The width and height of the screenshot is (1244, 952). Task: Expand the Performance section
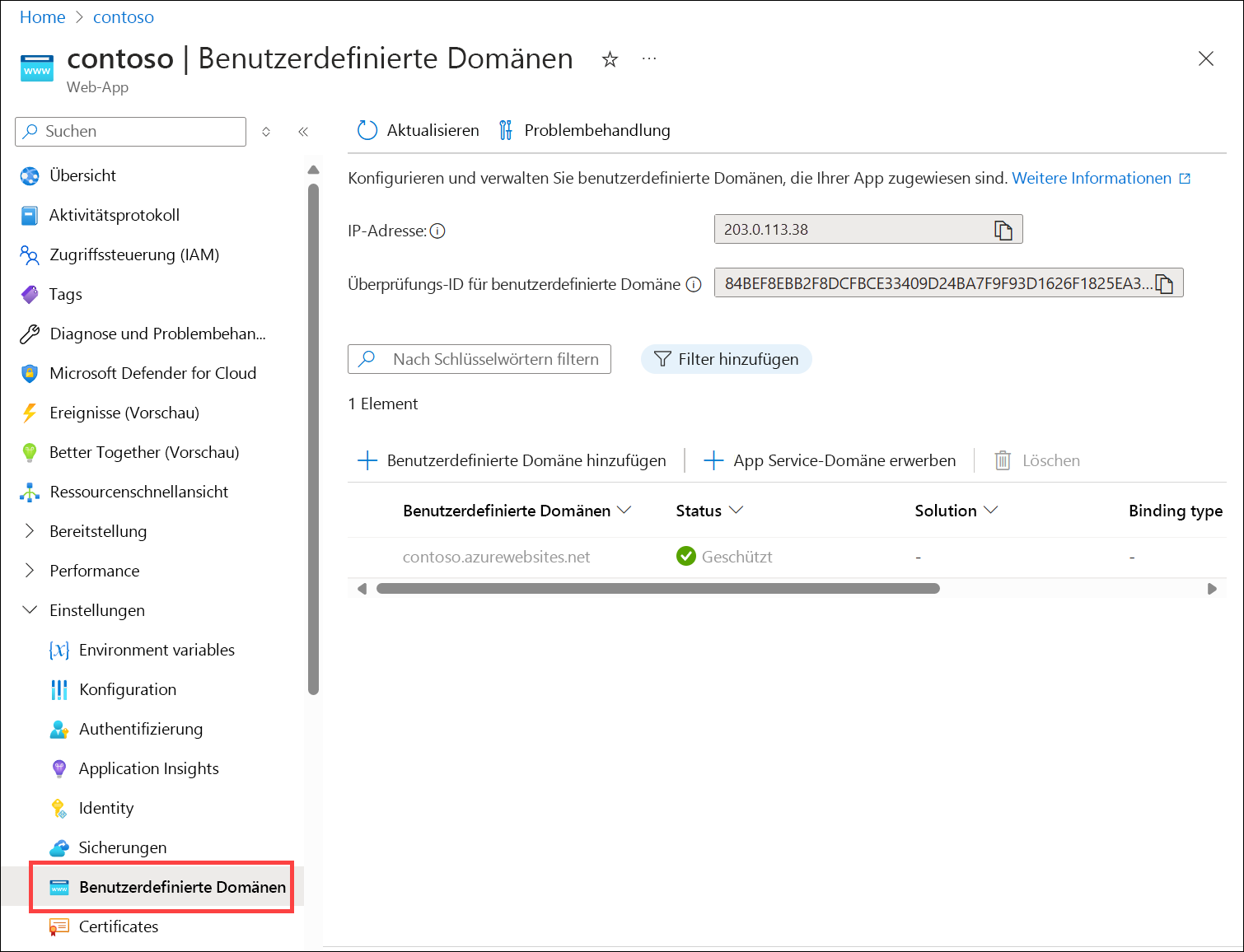pos(30,571)
